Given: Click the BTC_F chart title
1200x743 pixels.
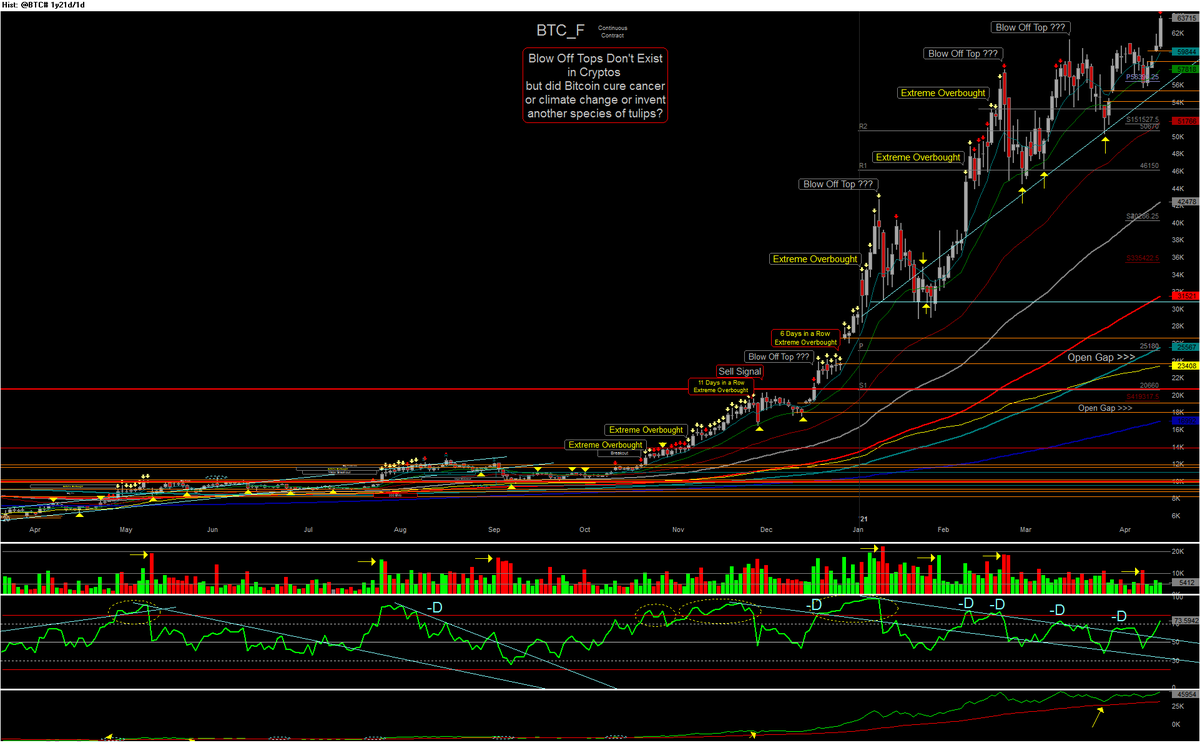Looking at the screenshot, I should coord(560,30).
